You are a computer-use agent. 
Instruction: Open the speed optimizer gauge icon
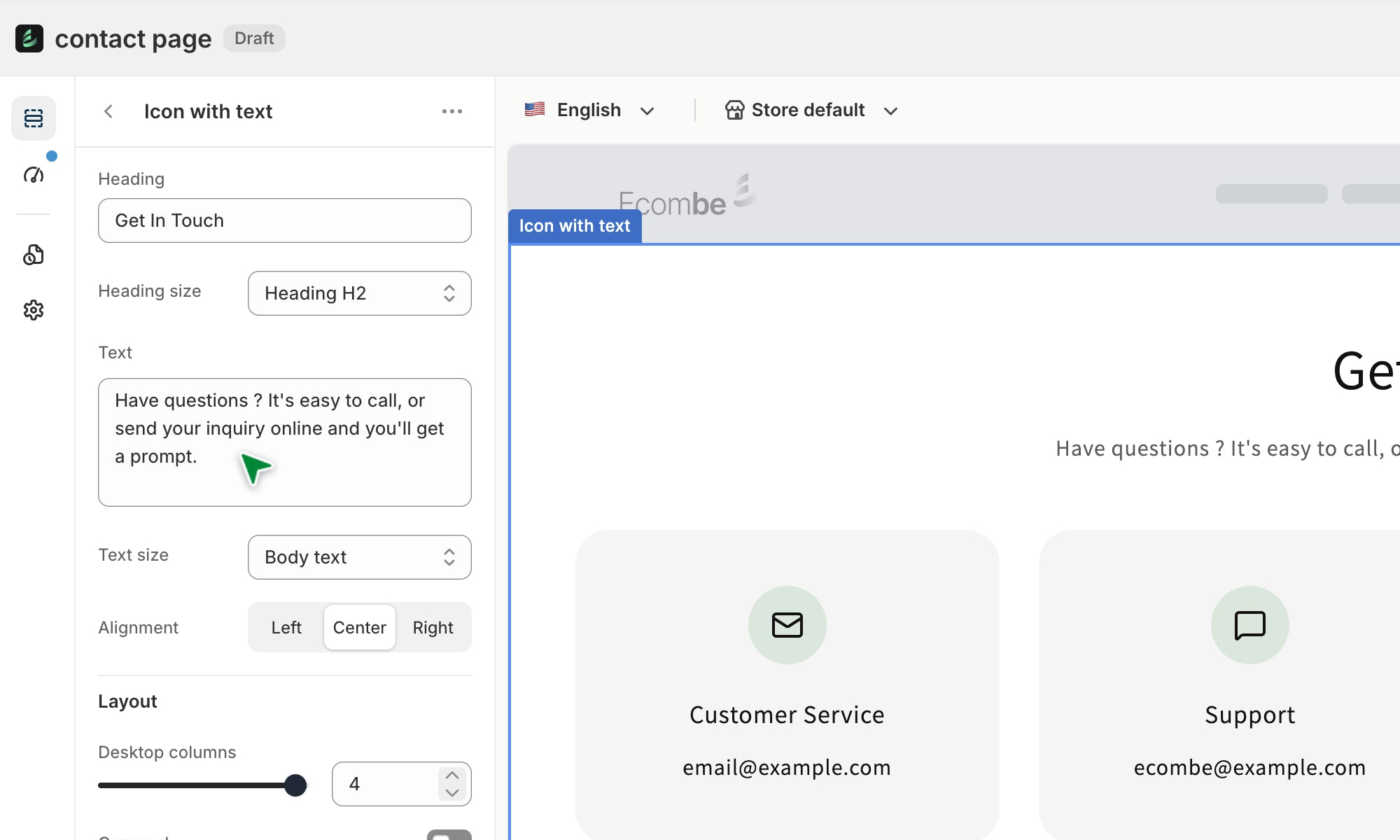point(33,174)
